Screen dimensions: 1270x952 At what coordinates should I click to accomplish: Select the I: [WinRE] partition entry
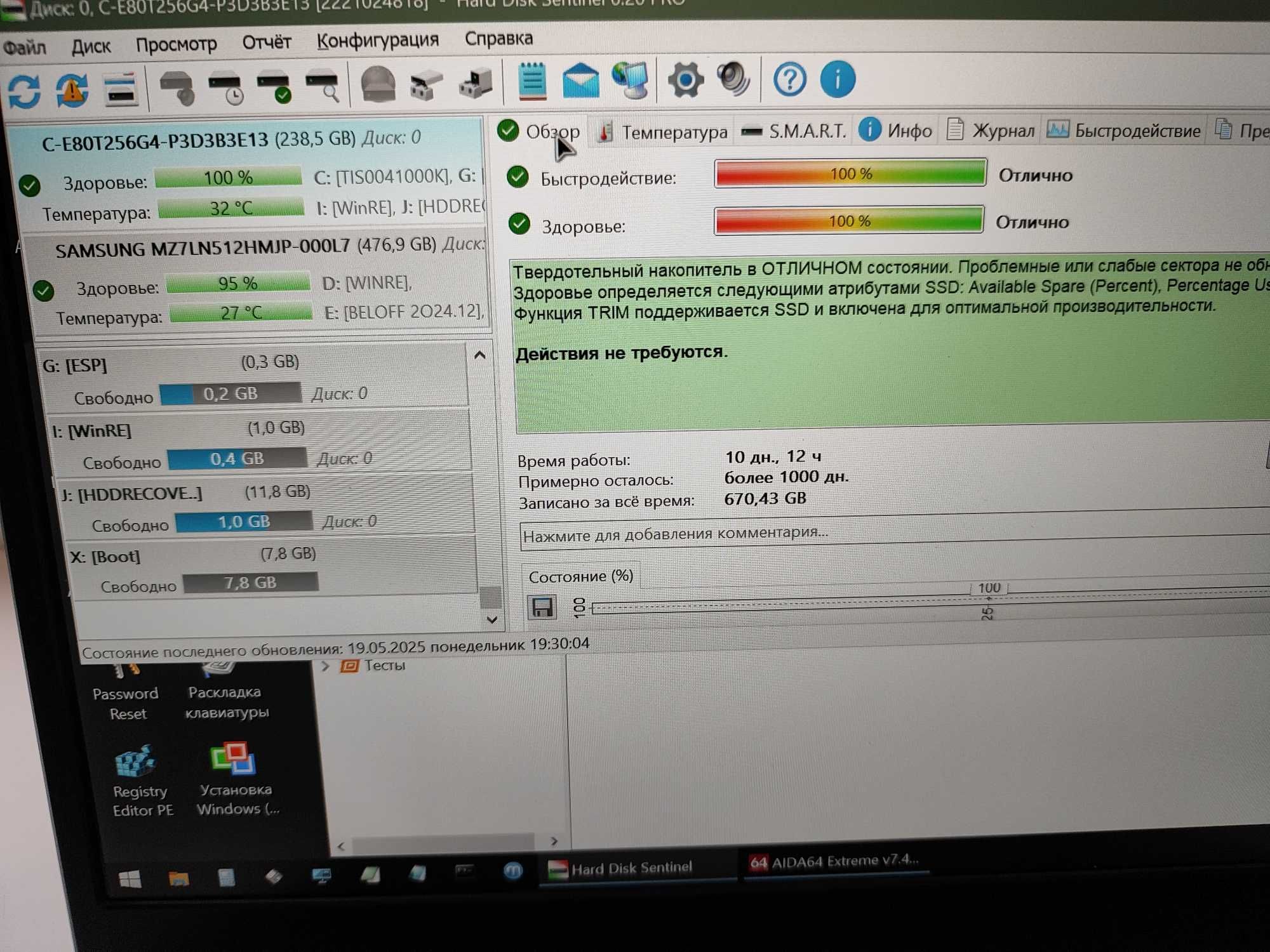pyautogui.click(x=260, y=443)
